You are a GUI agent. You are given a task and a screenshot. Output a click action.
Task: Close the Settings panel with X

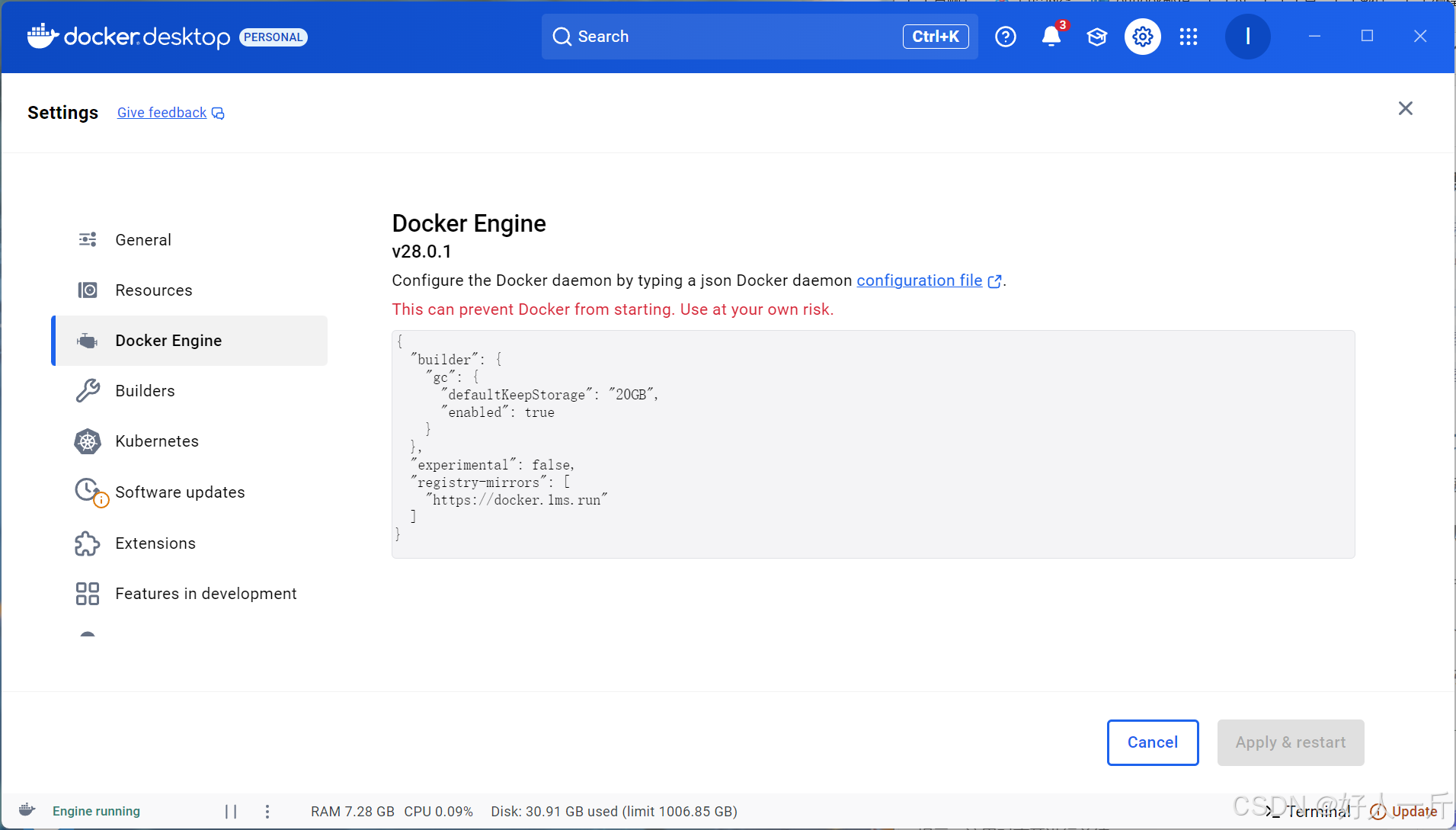1406,108
